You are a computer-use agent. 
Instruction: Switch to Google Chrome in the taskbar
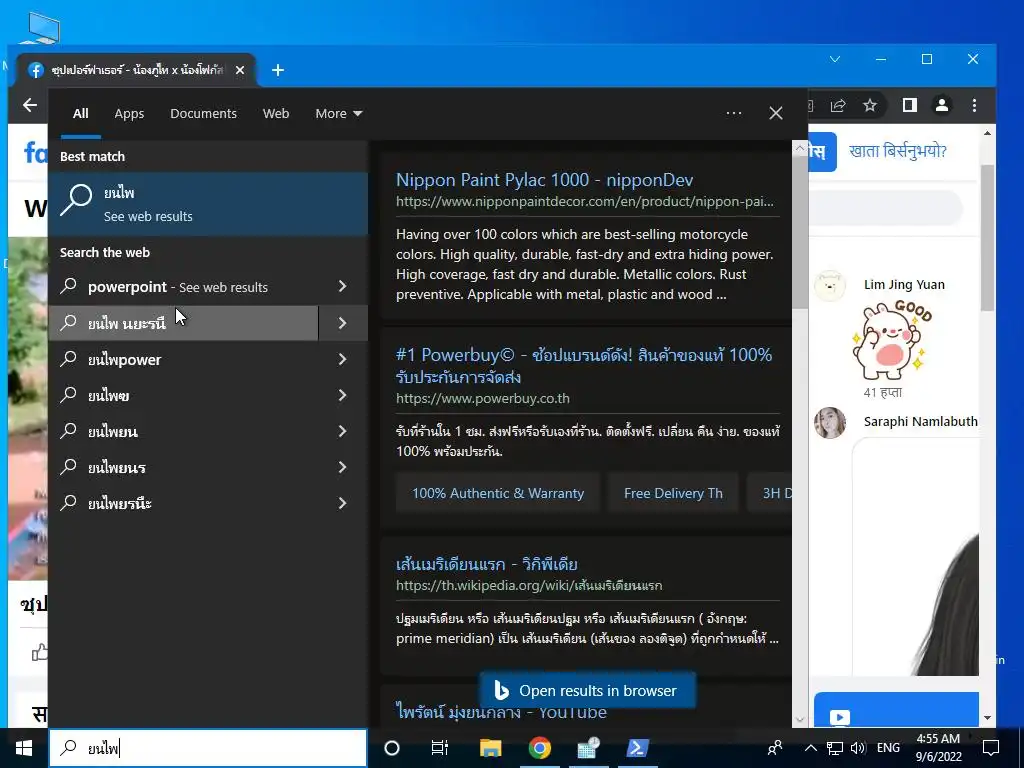coord(539,748)
